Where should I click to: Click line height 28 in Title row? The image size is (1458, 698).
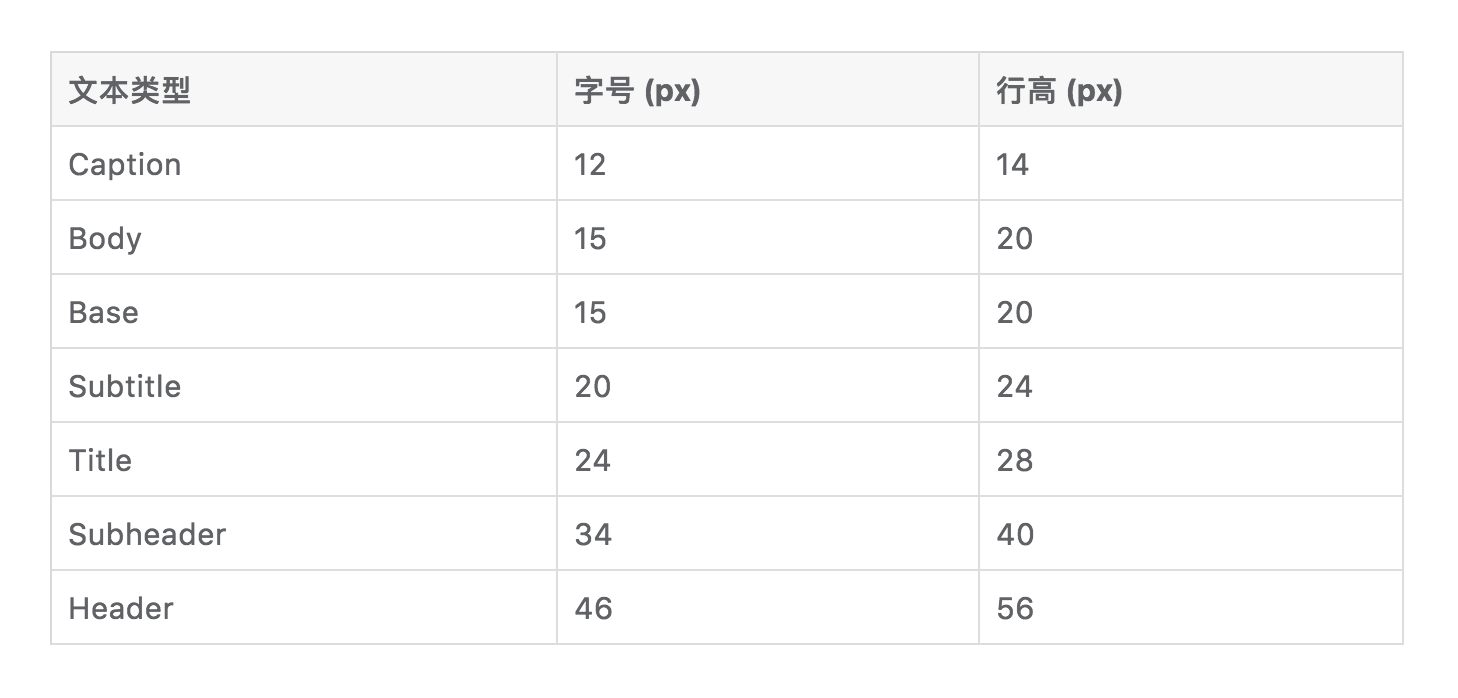point(1015,461)
